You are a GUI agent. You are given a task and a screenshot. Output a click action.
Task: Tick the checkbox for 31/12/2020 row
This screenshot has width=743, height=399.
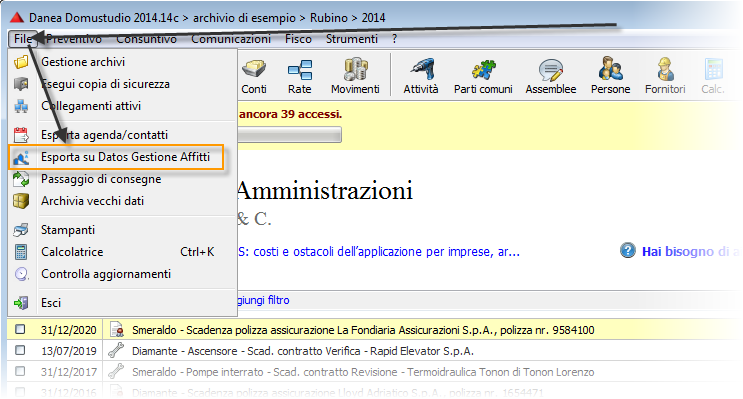(x=20, y=329)
